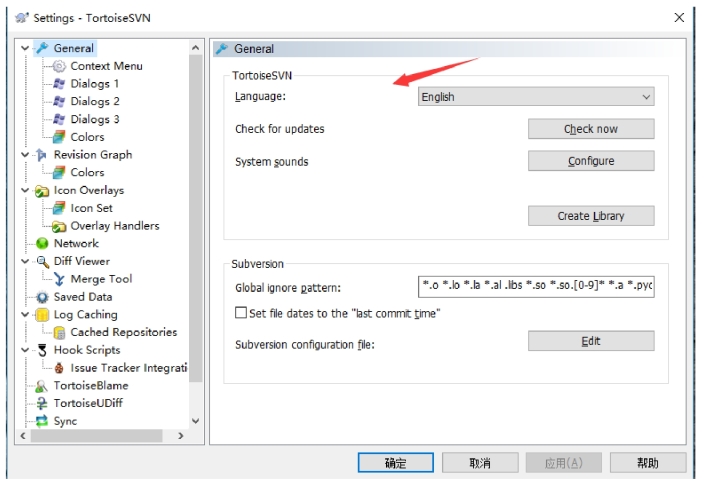Viewport: 708px width, 489px height.
Task: Click the General wrench icon in tree
Action: [x=42, y=48]
